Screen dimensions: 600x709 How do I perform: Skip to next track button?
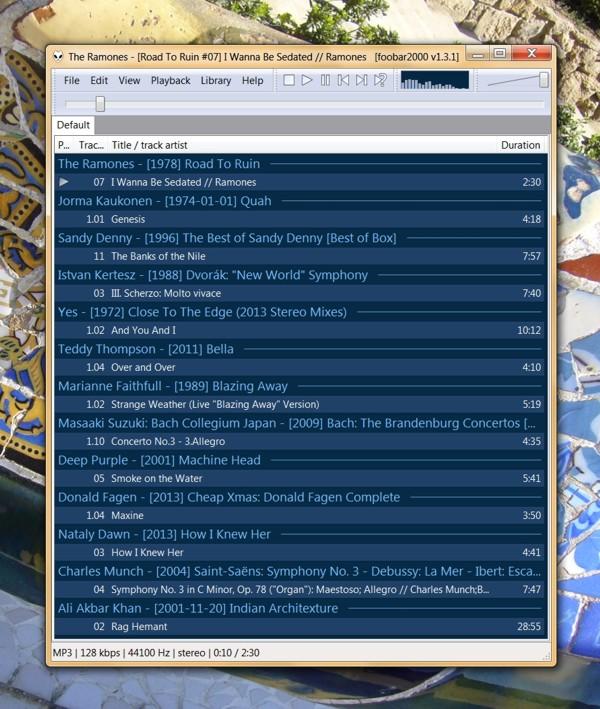pyautogui.click(x=361, y=80)
